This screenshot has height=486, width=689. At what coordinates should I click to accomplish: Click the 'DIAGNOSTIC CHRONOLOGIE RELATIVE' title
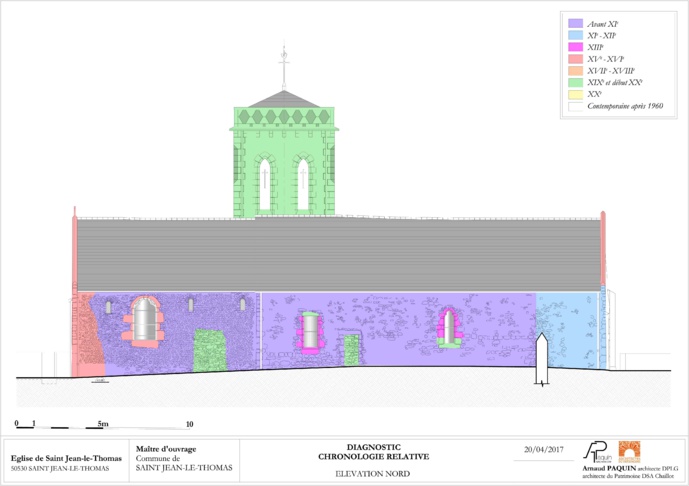coord(372,452)
